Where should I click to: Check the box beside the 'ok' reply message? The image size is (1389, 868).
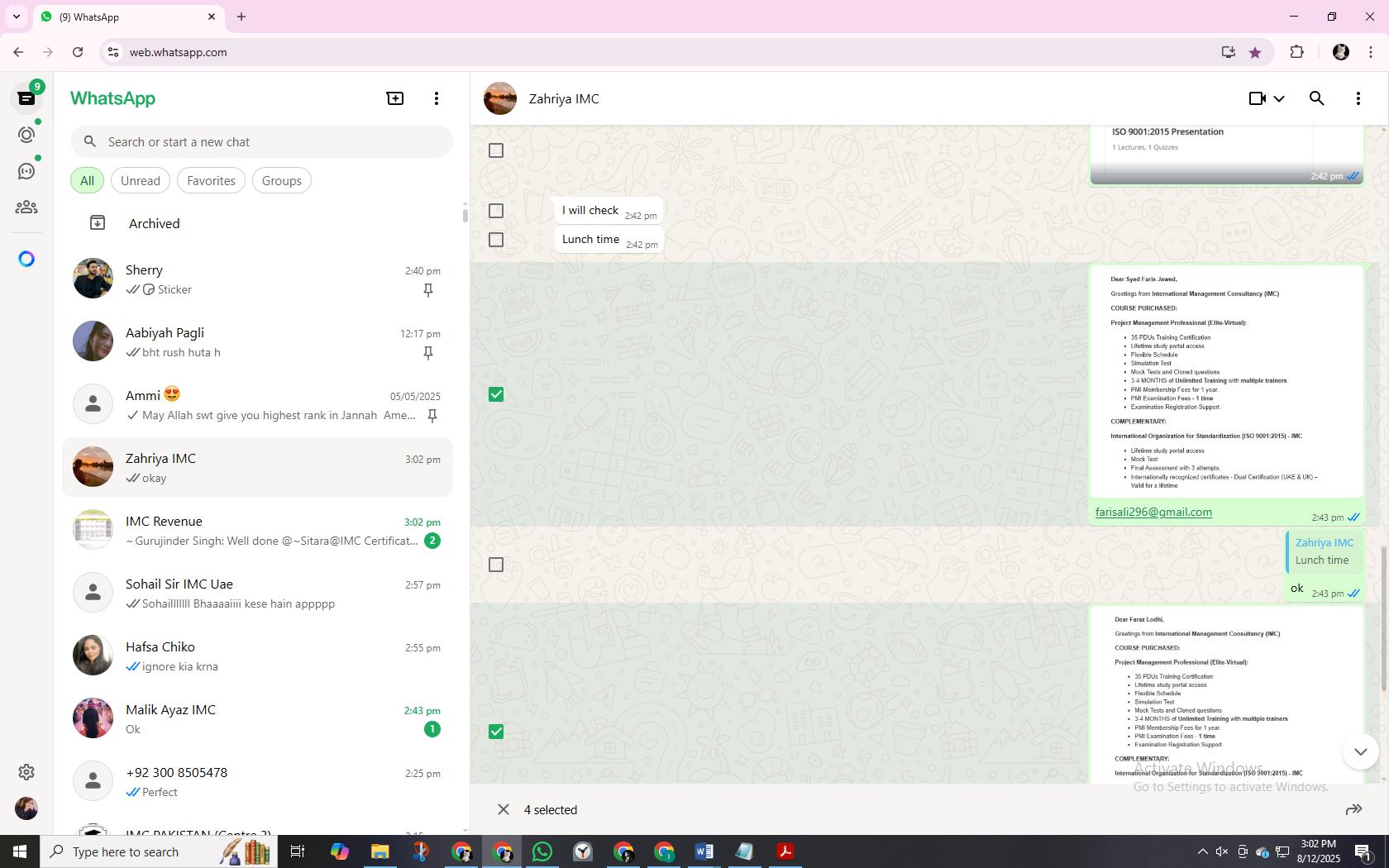pos(496,565)
